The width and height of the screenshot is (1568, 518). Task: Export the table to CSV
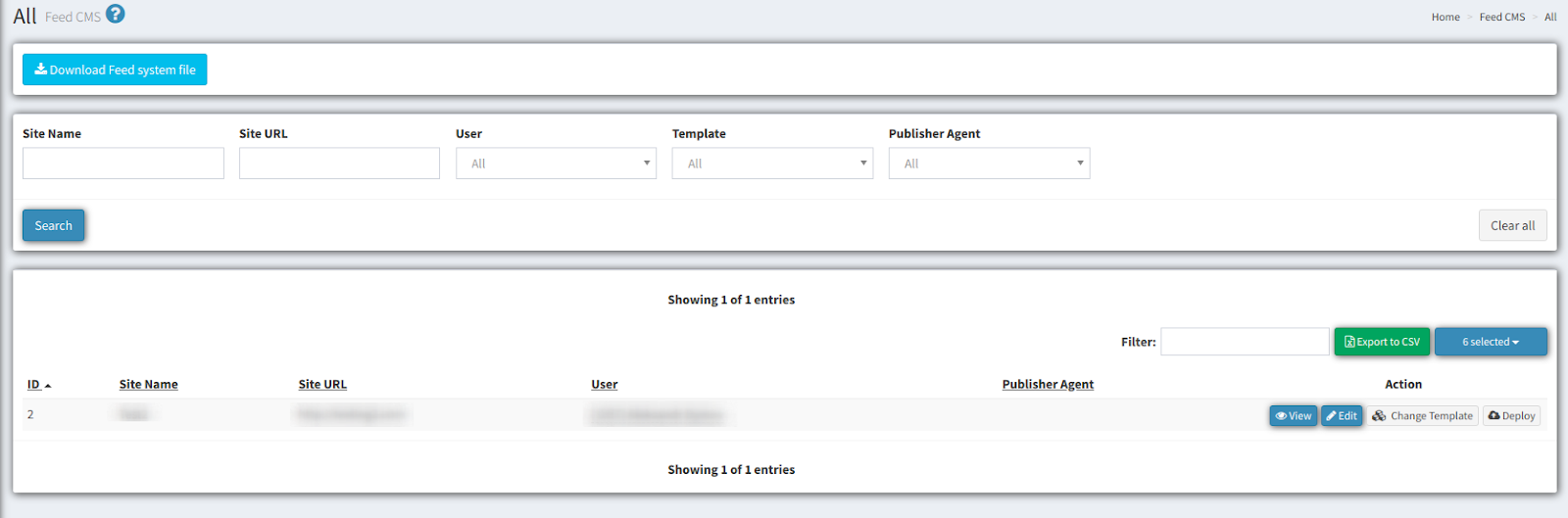1382,342
